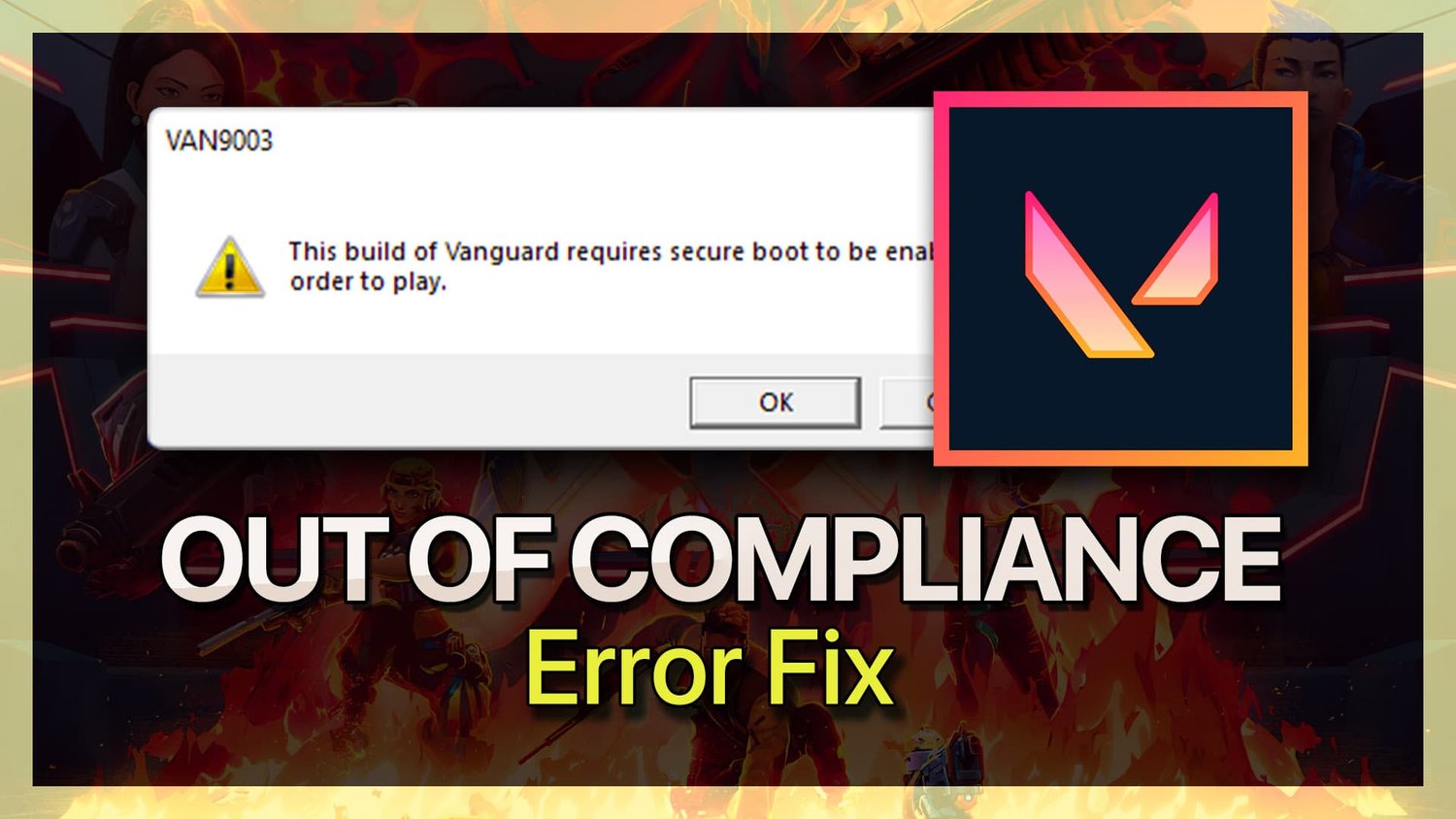Click the yellow warning triangle icon
Screen dimensions: 1456x819
pos(230,267)
